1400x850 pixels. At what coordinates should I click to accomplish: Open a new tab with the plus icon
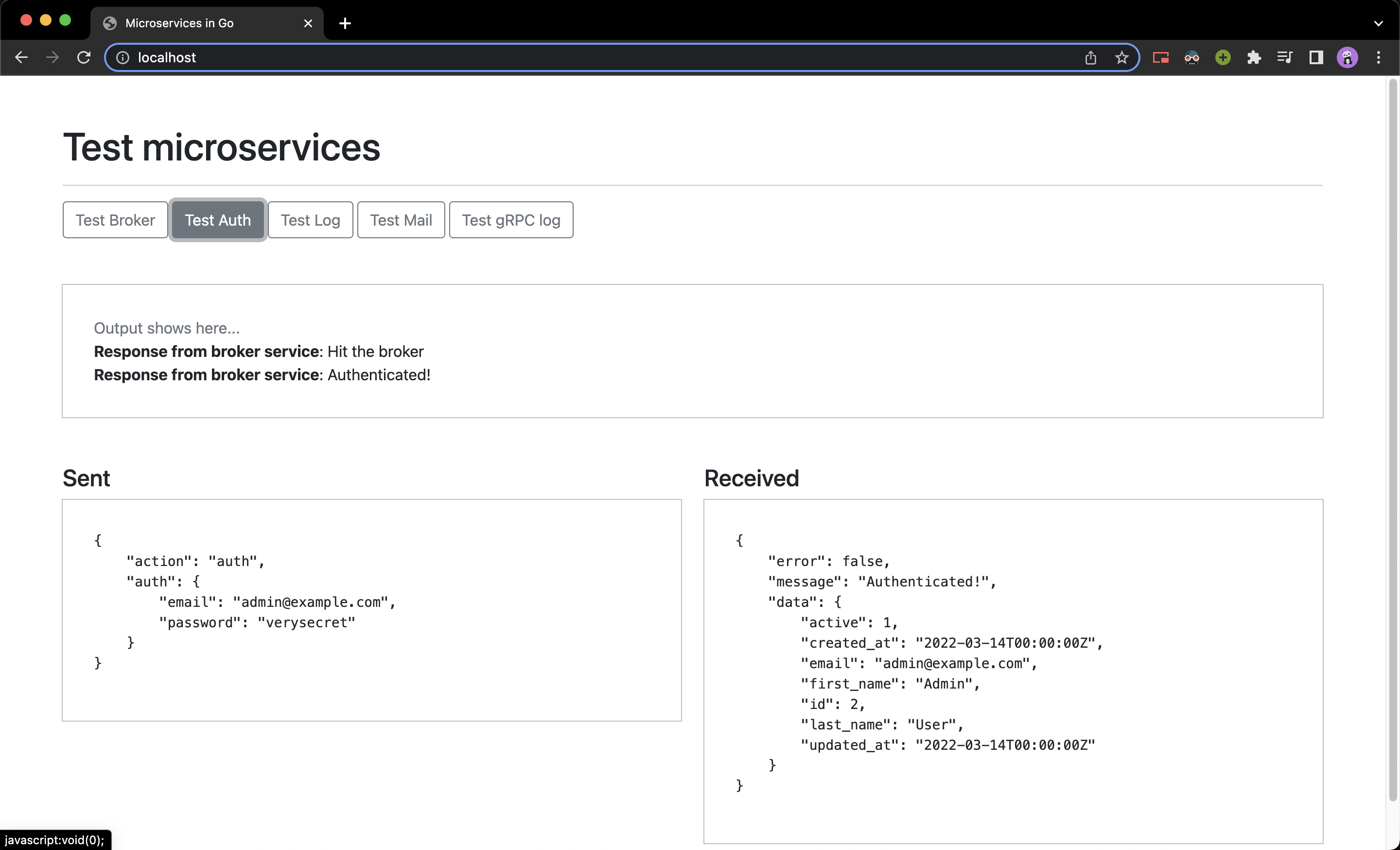[345, 23]
